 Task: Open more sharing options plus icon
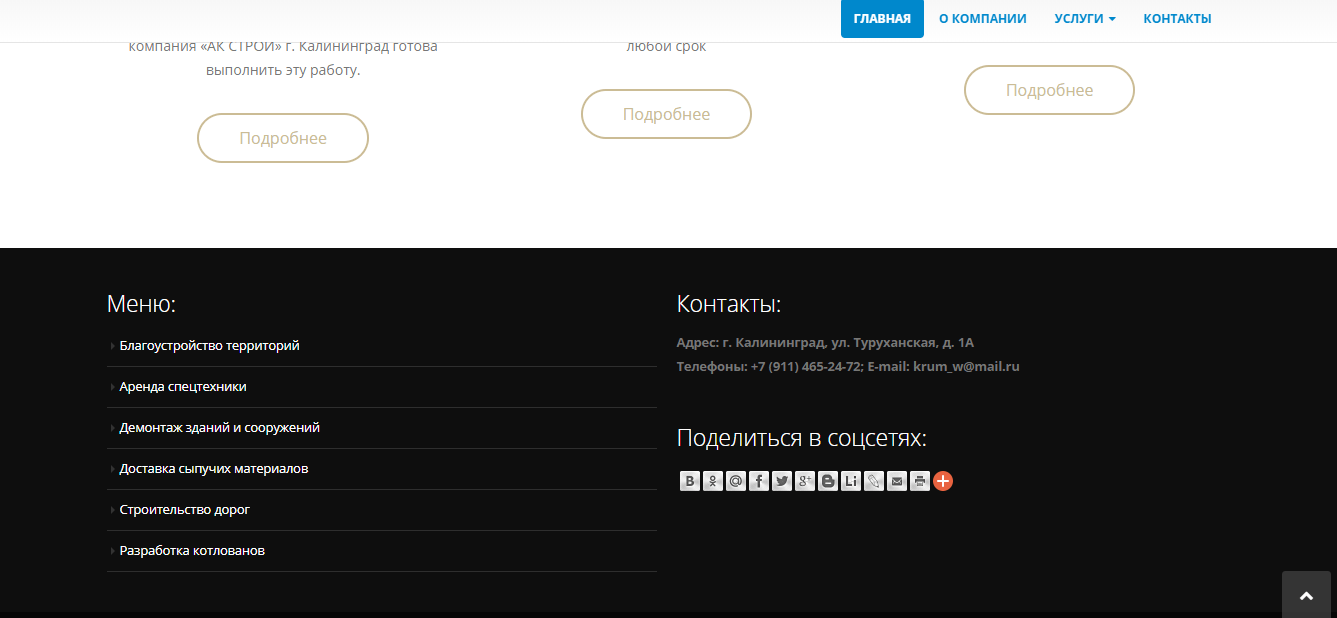[943, 481]
